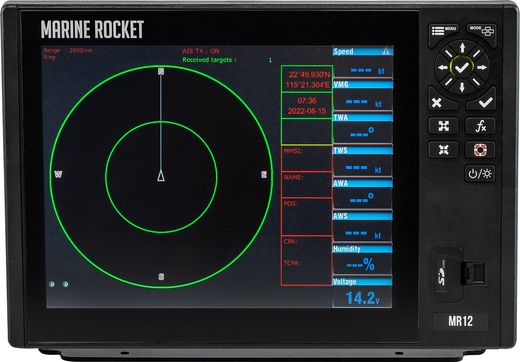
Task: Push the upper-left diagonal on the D-pad
Action: [449, 53]
